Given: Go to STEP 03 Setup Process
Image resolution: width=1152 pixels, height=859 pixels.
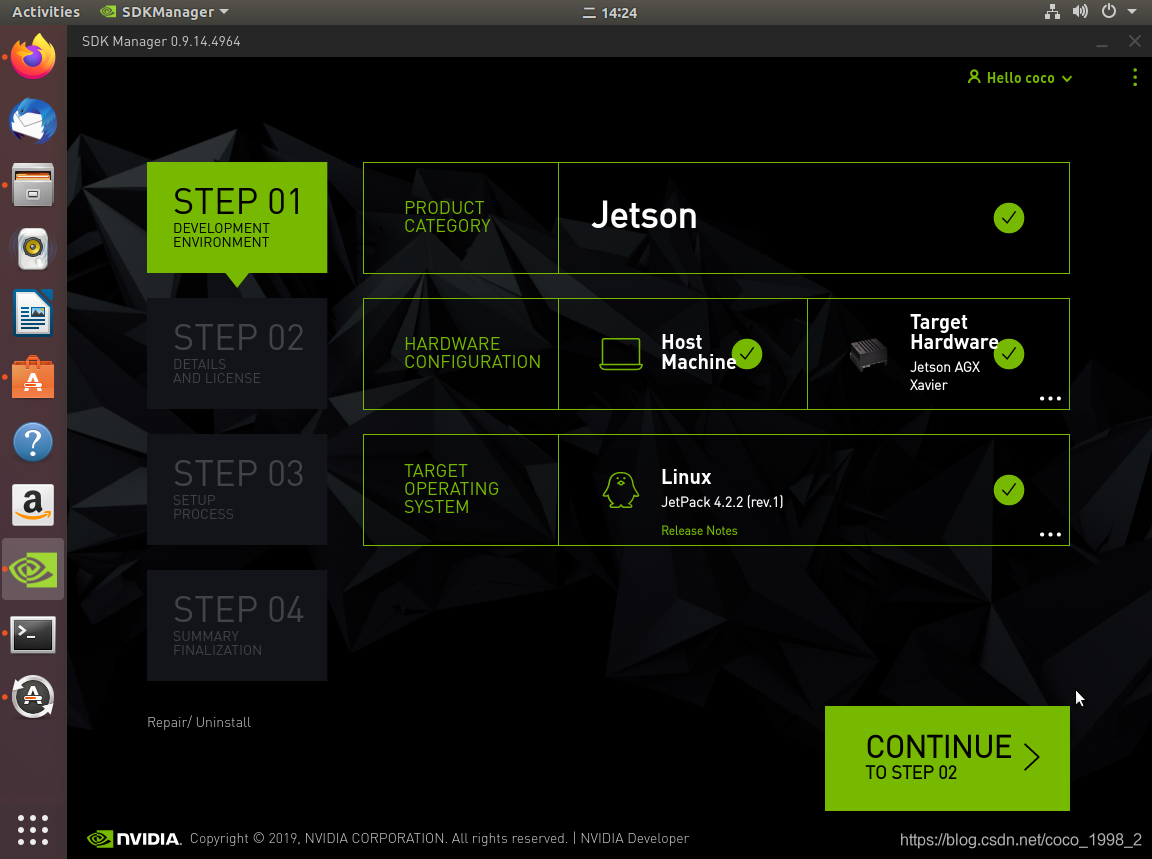Looking at the screenshot, I should point(237,489).
